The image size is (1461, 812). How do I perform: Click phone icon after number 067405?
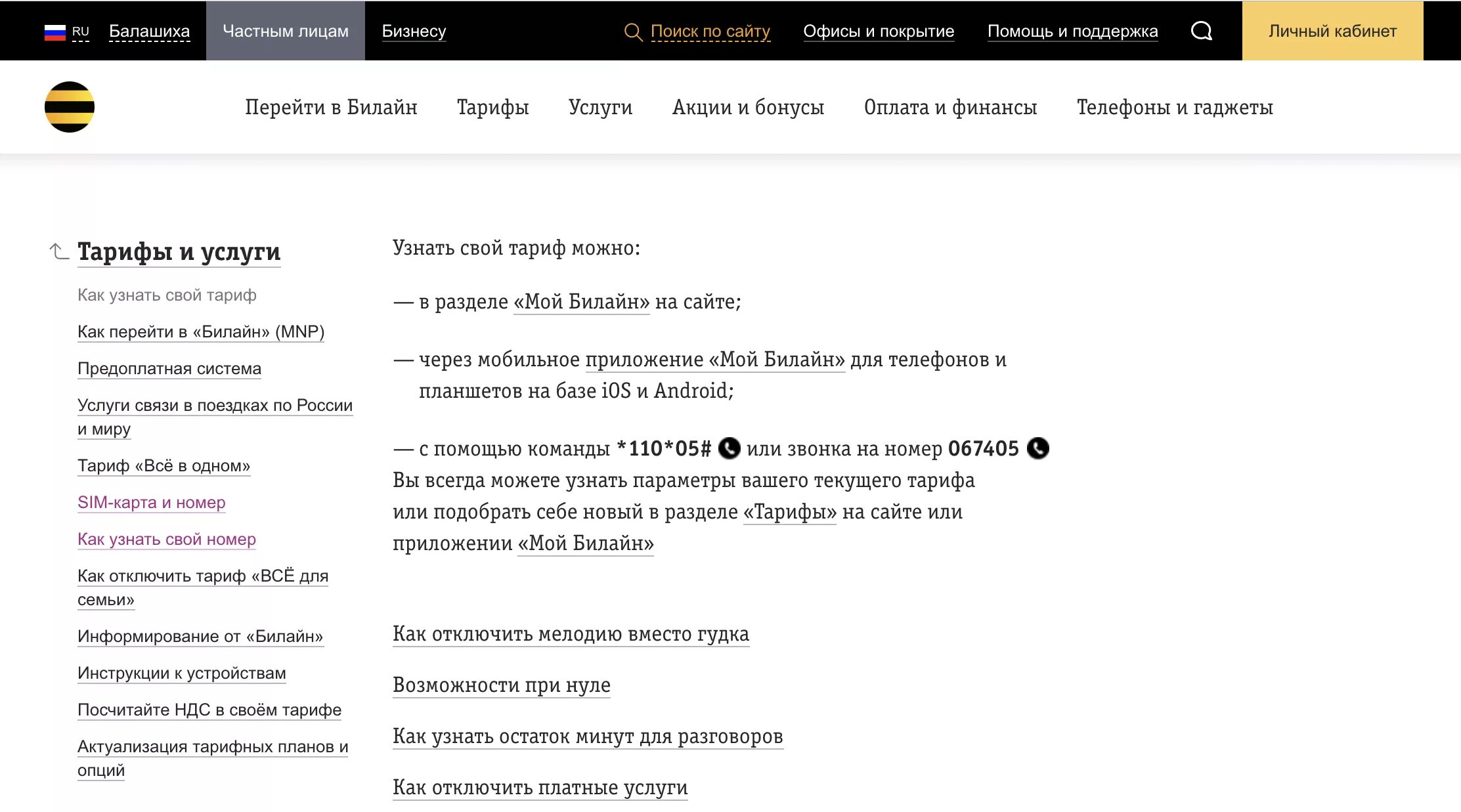tap(1037, 448)
